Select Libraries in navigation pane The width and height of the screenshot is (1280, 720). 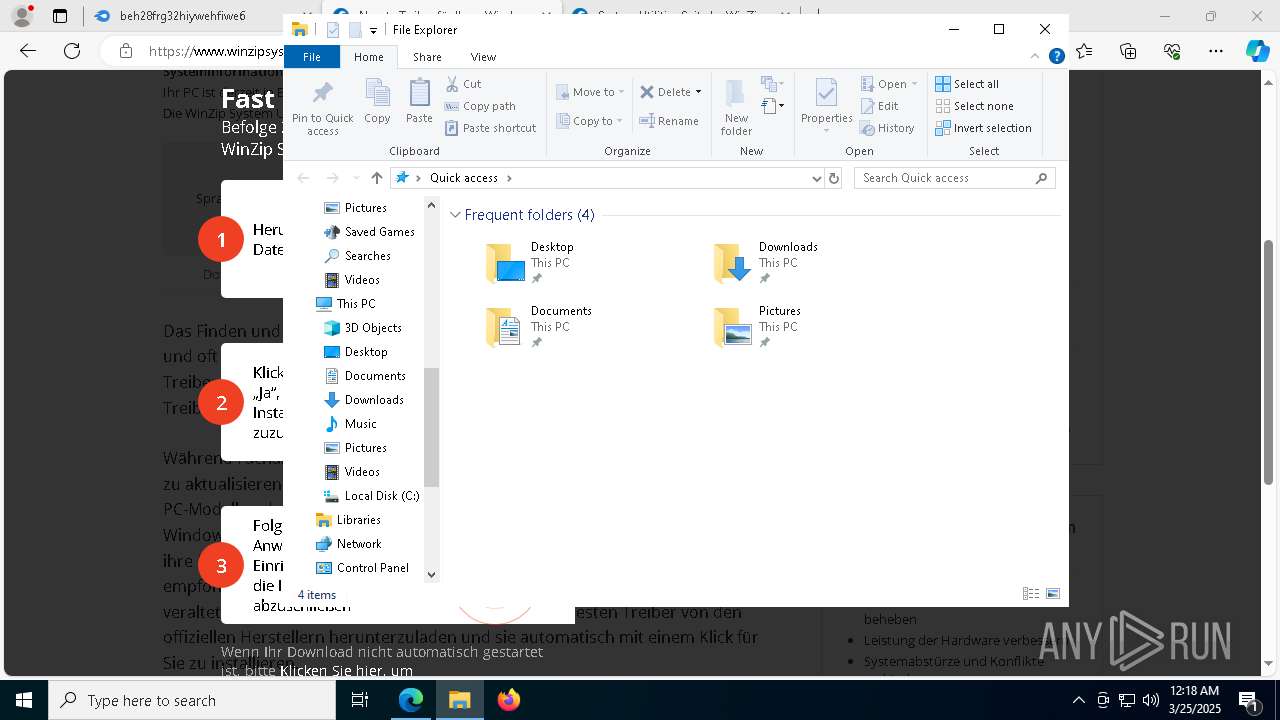348,520
